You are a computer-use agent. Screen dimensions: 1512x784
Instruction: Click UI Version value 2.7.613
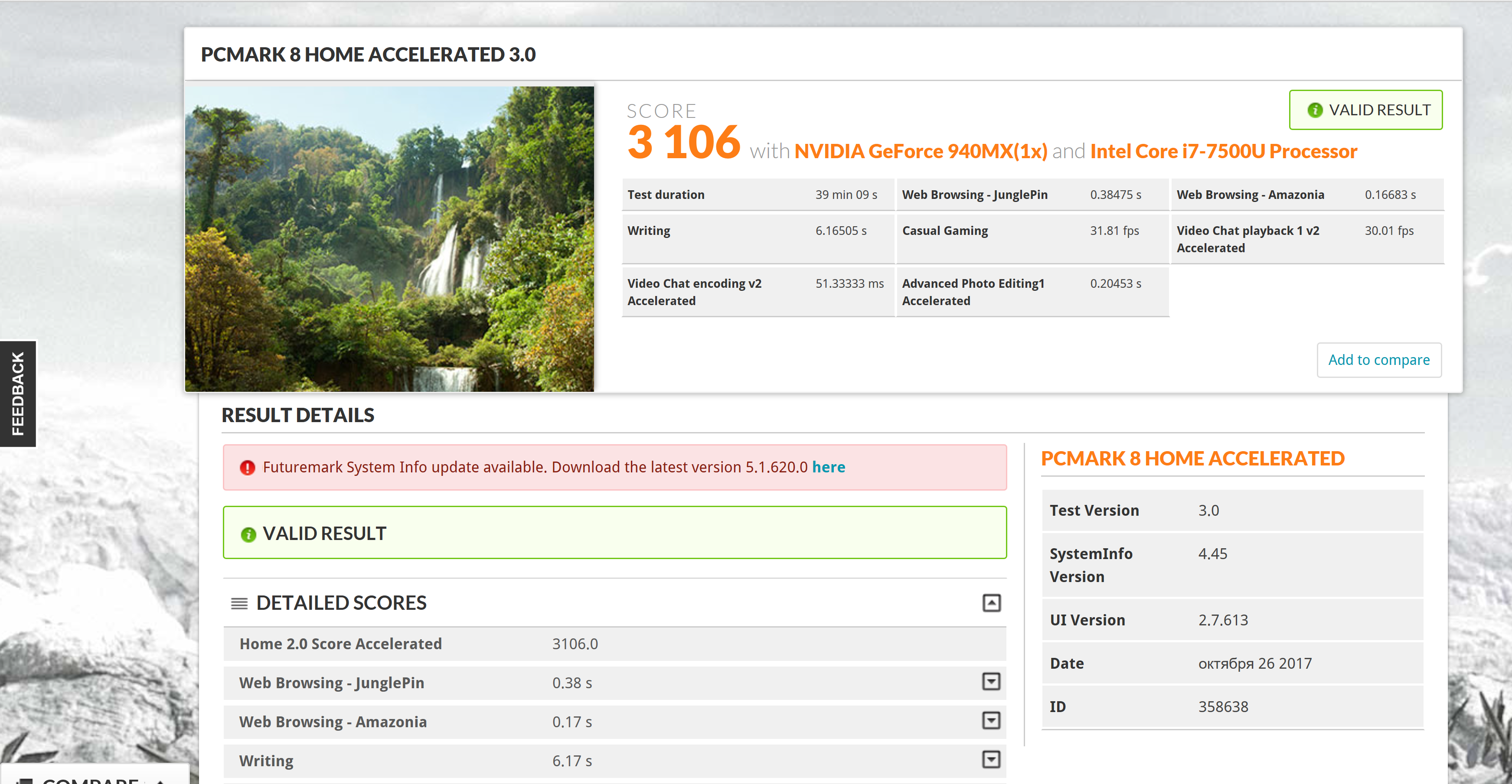tap(1223, 620)
